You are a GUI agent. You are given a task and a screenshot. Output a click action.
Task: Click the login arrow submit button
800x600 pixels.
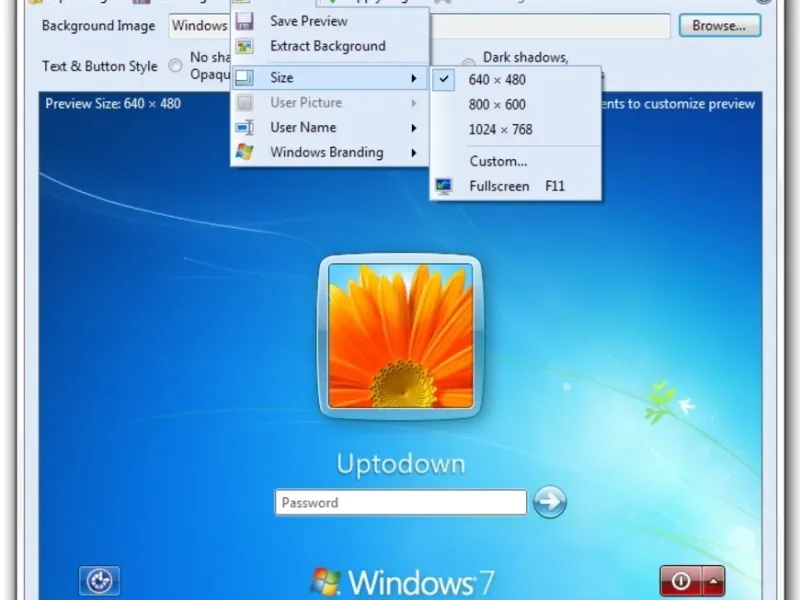pyautogui.click(x=549, y=502)
